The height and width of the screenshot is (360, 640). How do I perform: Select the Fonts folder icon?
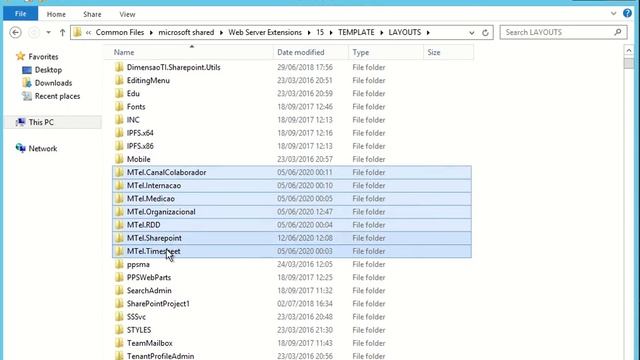click(x=119, y=107)
